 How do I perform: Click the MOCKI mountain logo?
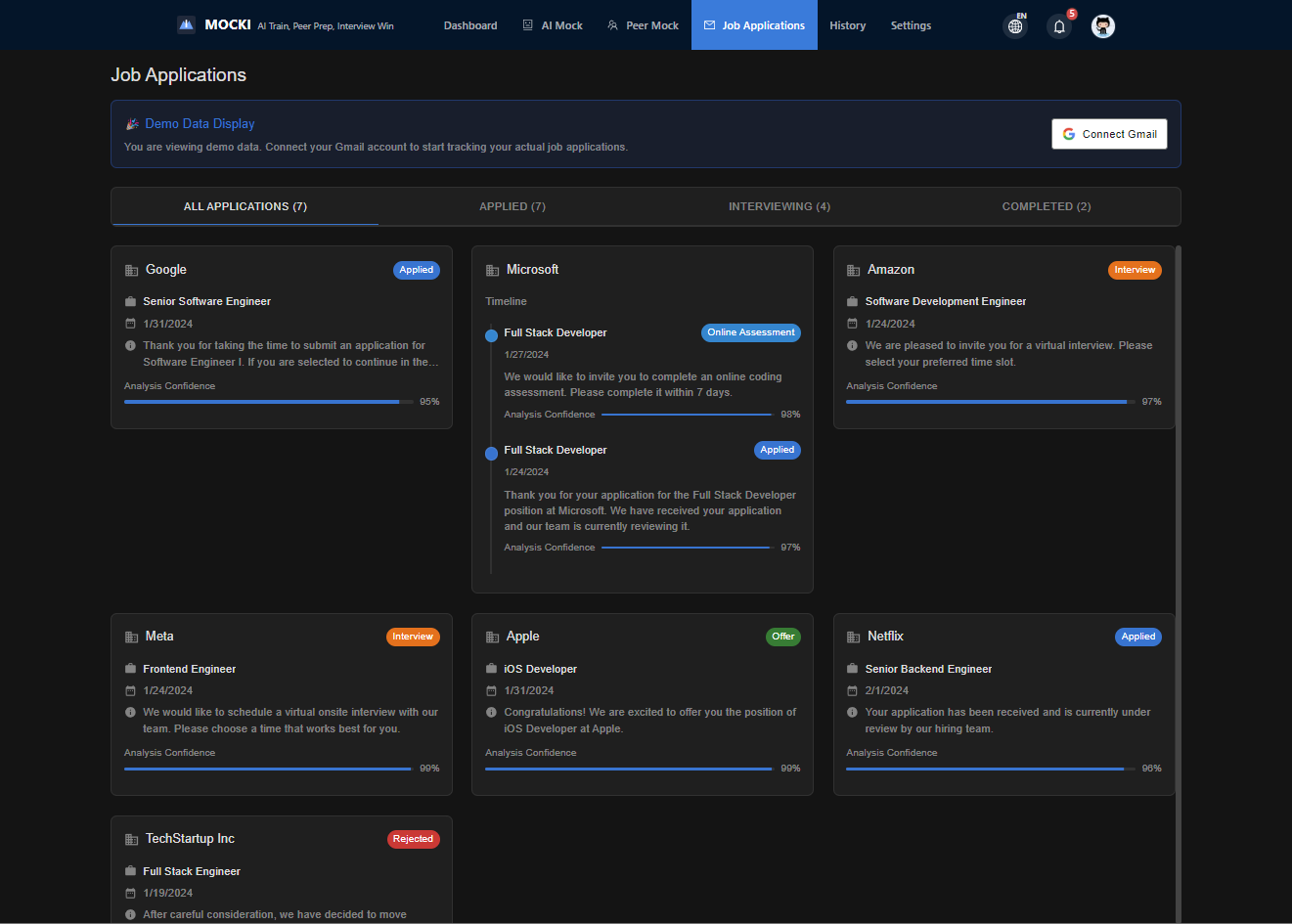[186, 23]
